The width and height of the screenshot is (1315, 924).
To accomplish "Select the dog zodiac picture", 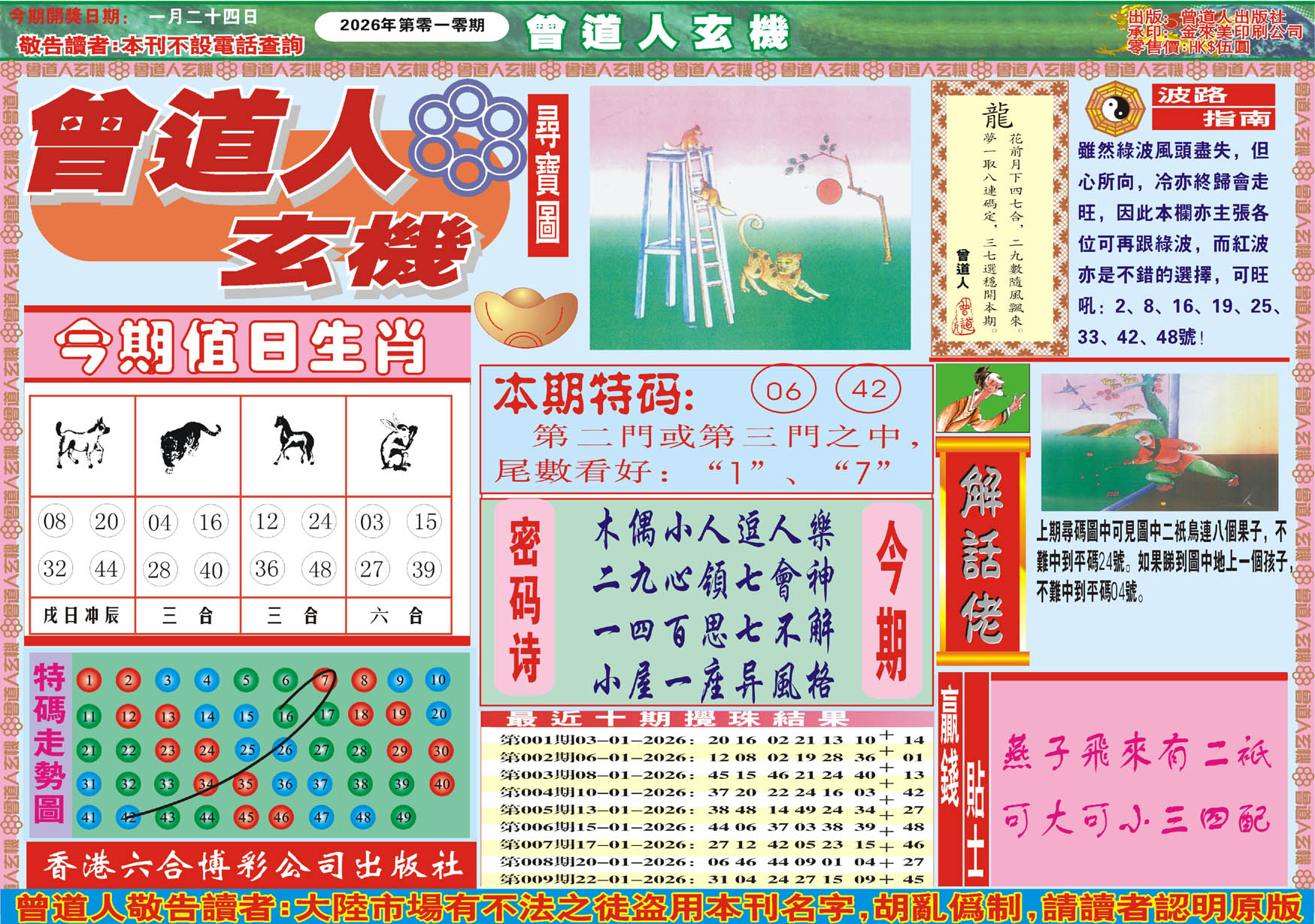I will click(x=82, y=443).
